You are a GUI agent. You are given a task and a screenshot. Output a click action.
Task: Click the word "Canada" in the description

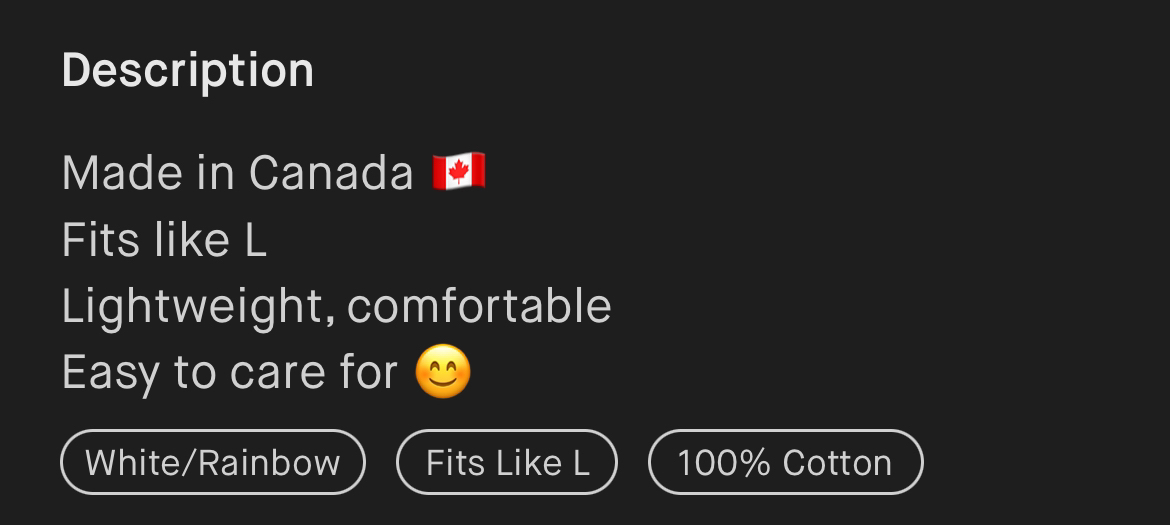[331, 173]
